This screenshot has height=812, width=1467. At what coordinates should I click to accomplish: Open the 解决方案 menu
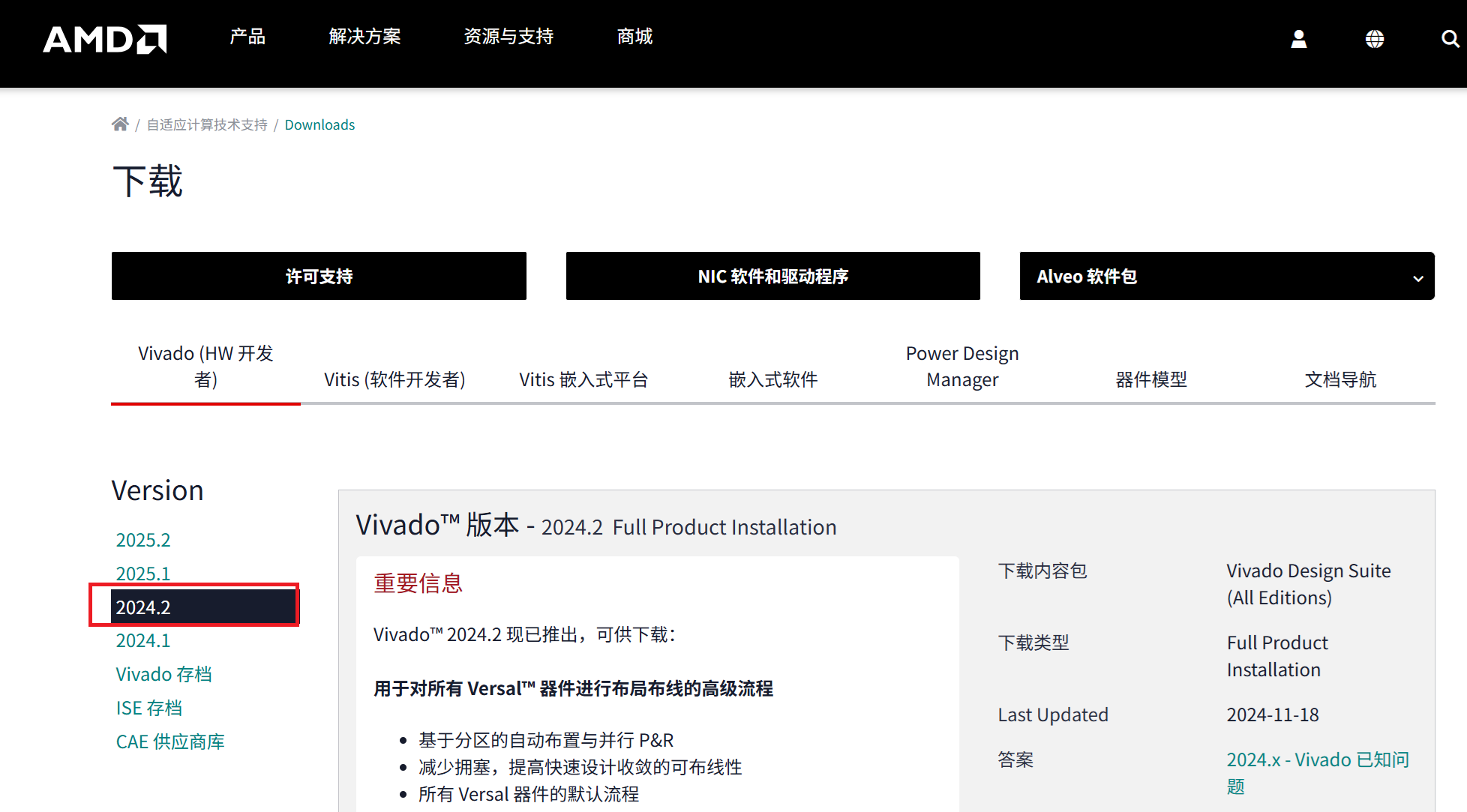point(364,37)
